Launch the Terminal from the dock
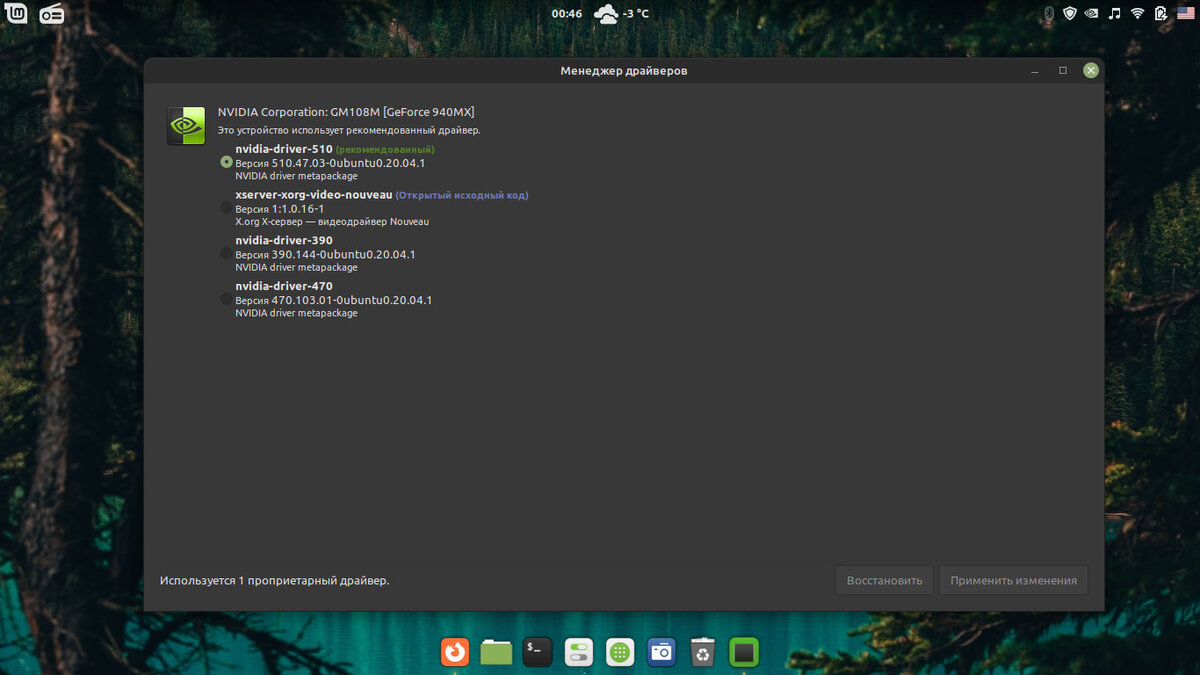 tap(538, 652)
